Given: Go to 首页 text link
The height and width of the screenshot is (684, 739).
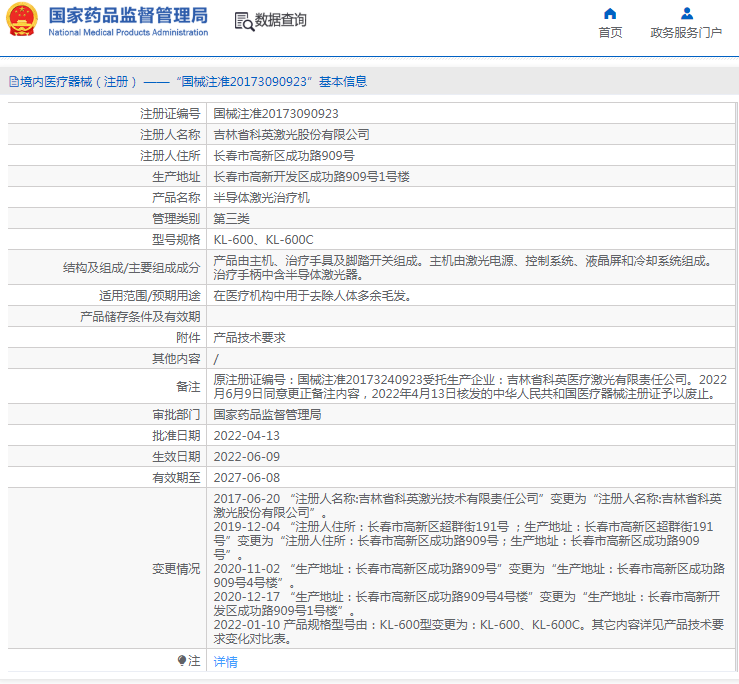Looking at the screenshot, I should 610,33.
